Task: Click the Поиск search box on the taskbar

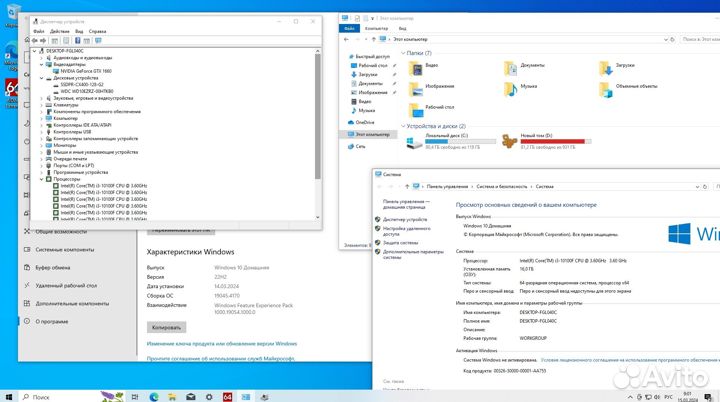Action: point(60,396)
